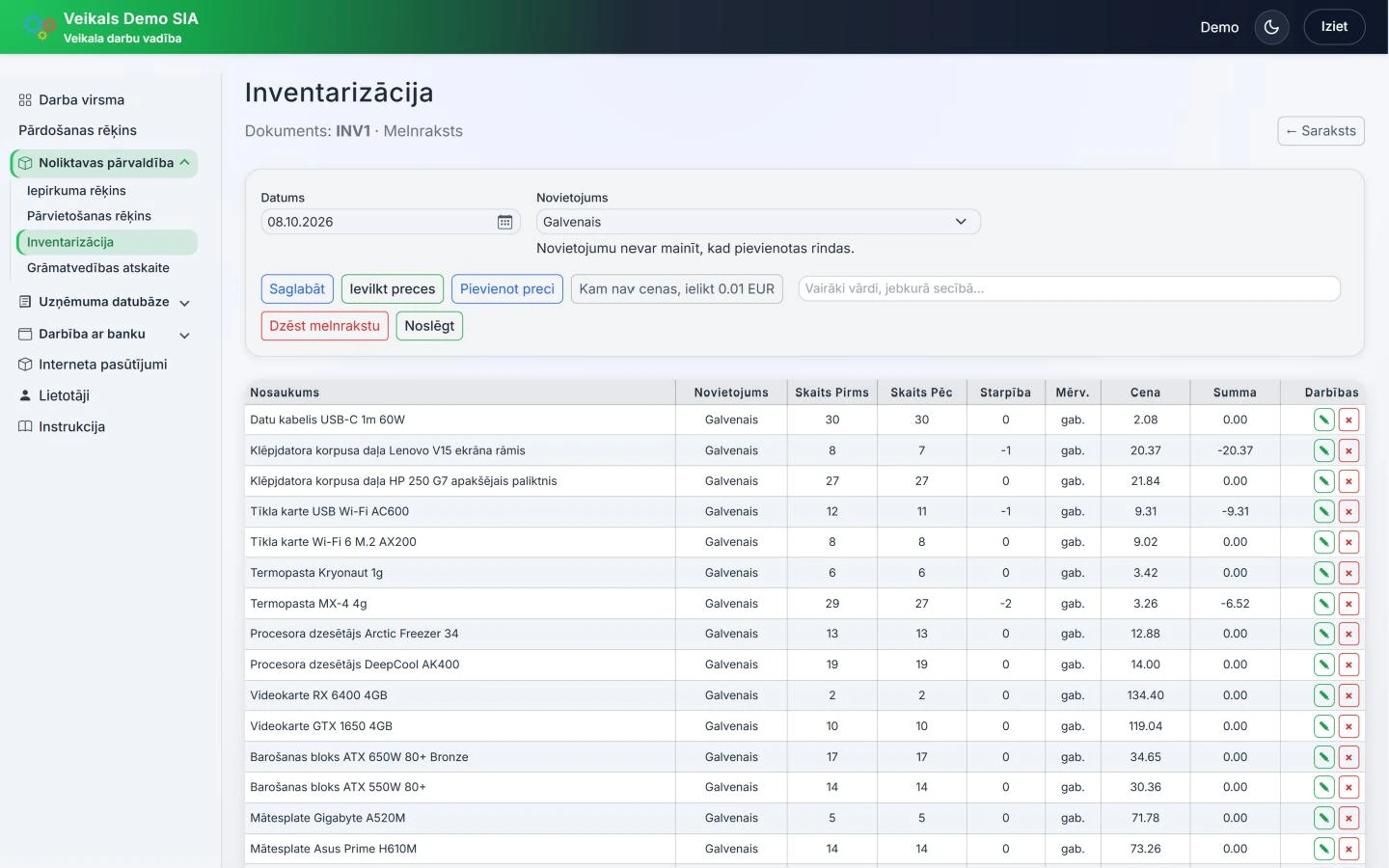The width and height of the screenshot is (1389, 868).
Task: Click the Veikals Demo SIA logo icon
Action: pyautogui.click(x=40, y=27)
